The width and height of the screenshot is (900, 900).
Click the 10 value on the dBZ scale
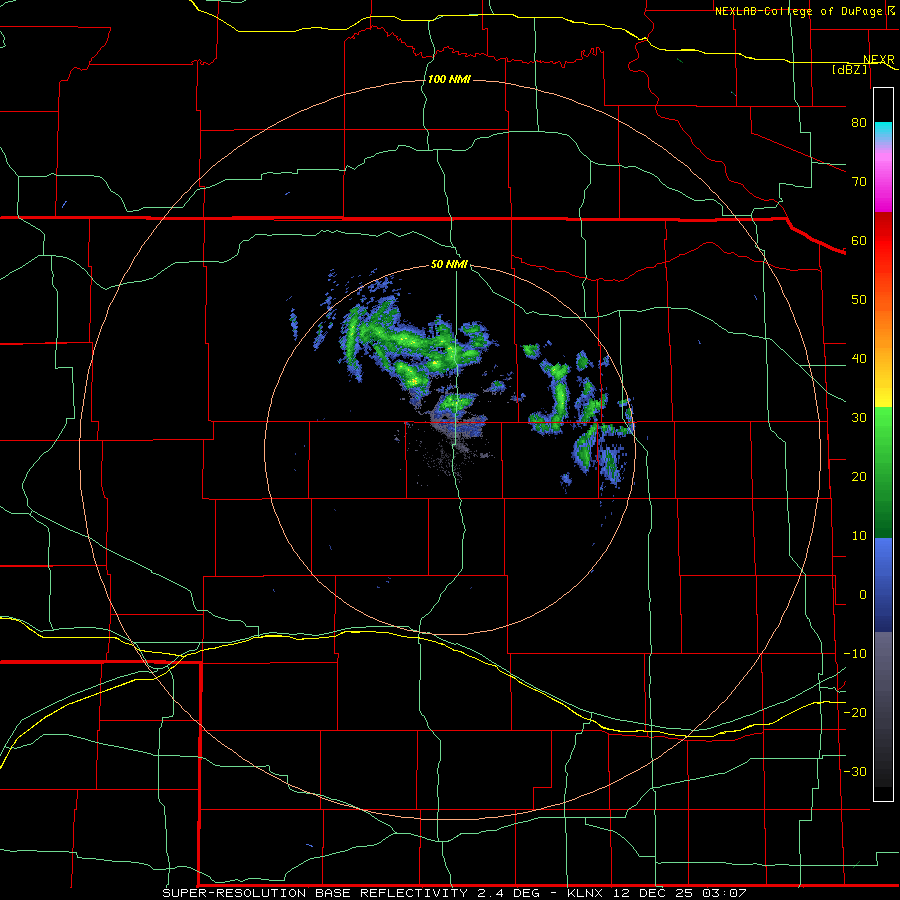point(859,536)
